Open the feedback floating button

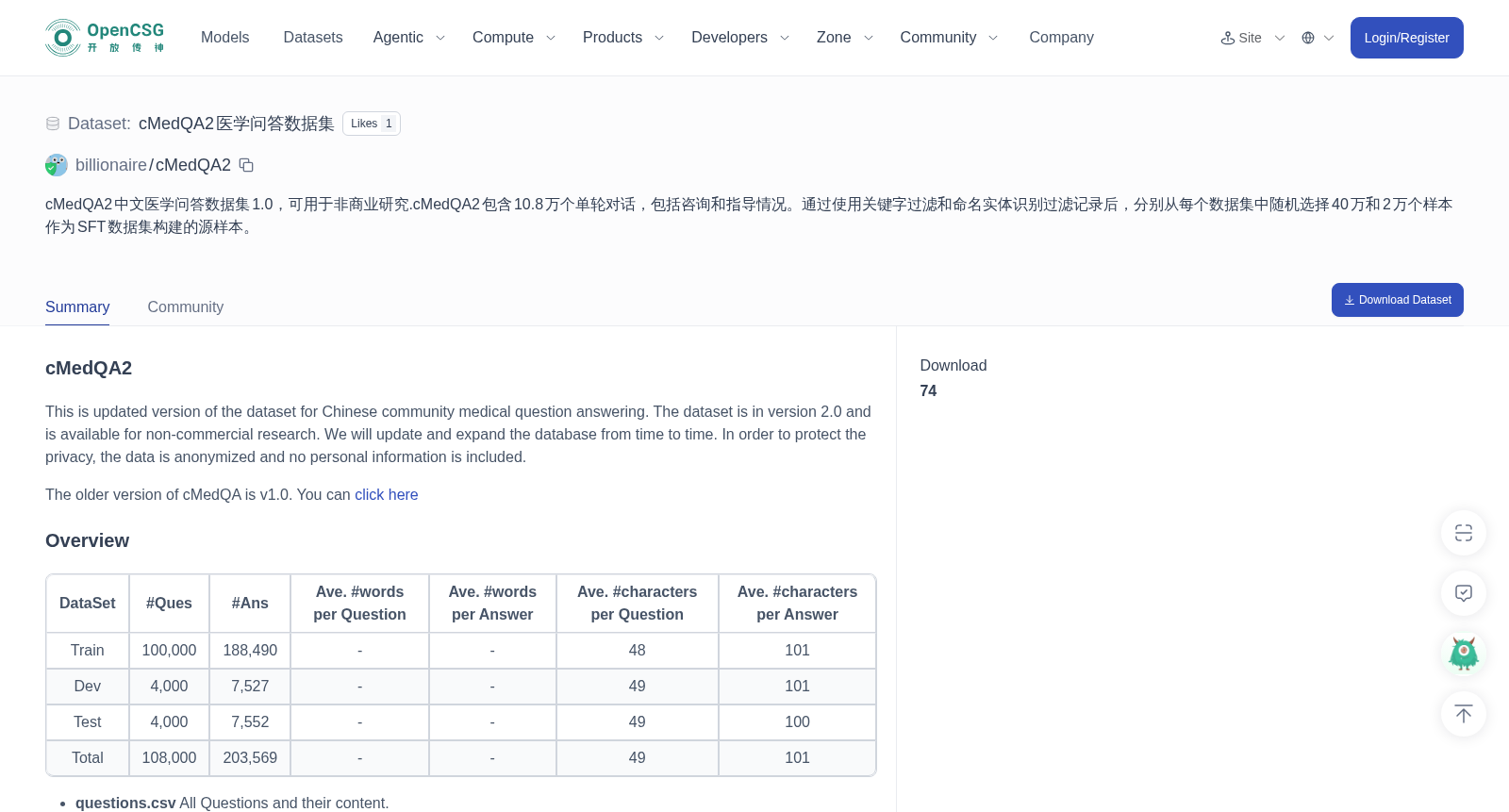(1464, 593)
